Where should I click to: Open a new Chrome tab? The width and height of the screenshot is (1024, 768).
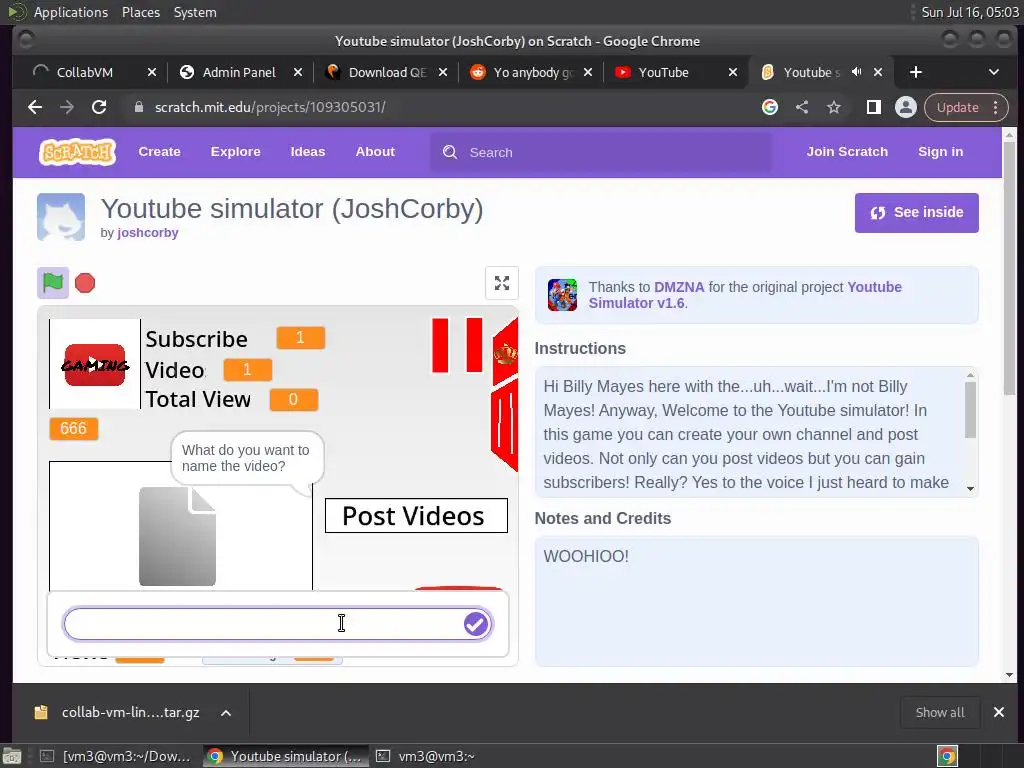click(916, 72)
